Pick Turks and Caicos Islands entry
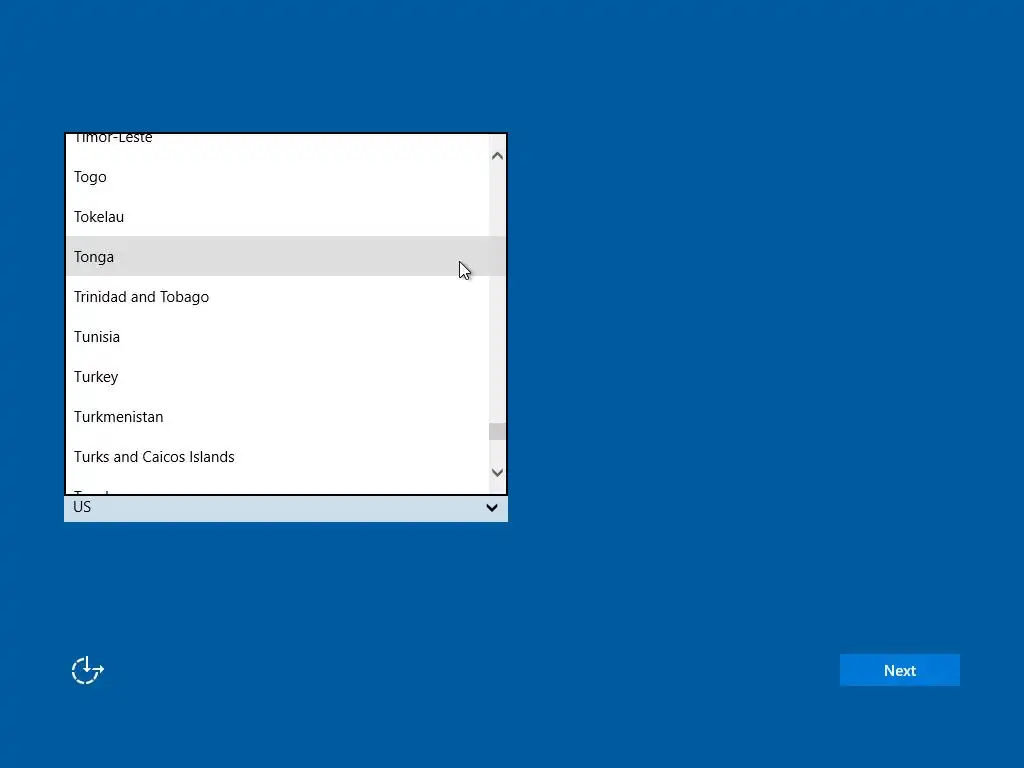Viewport: 1024px width, 768px height. point(278,456)
